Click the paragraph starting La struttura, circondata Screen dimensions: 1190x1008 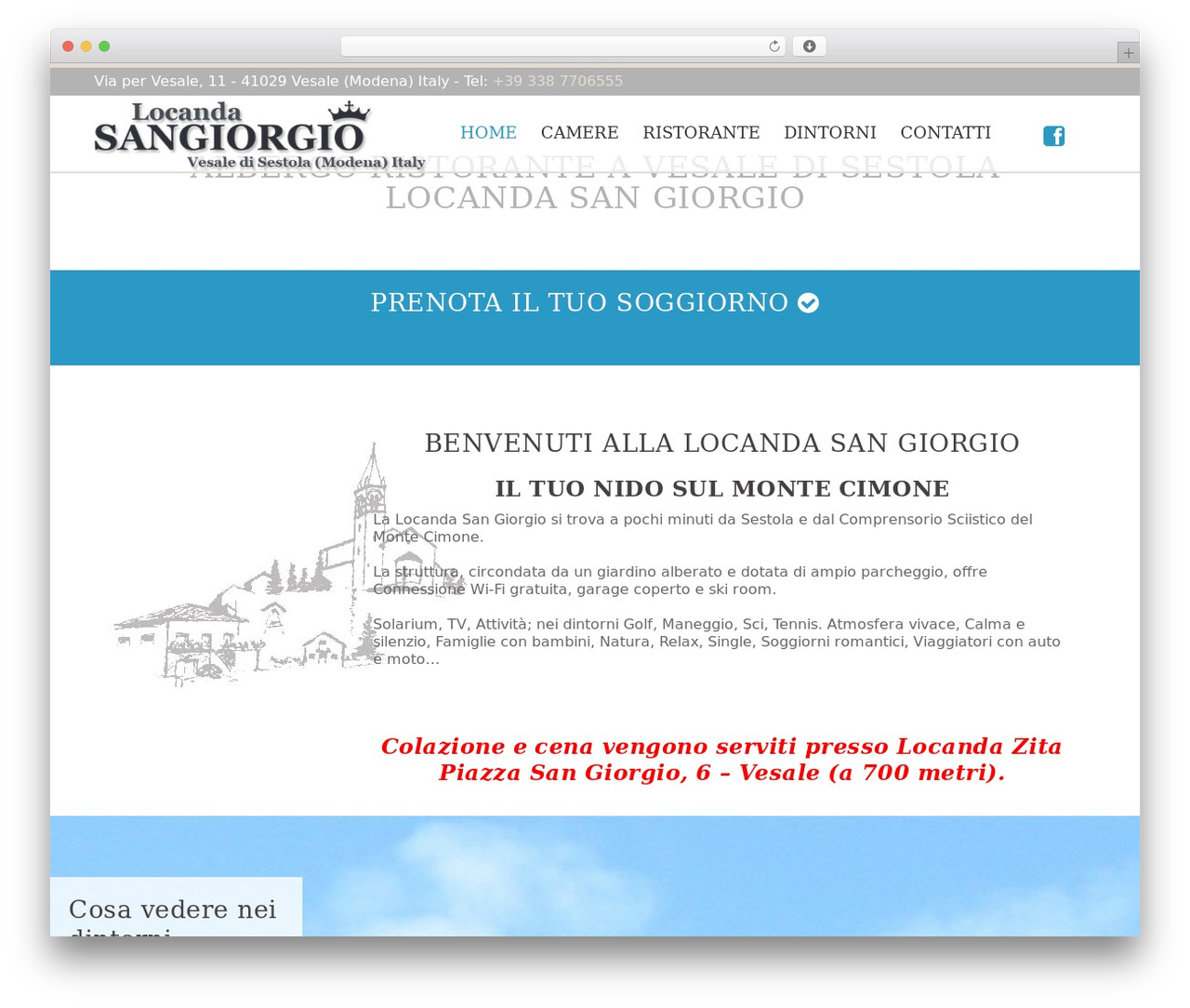680,580
